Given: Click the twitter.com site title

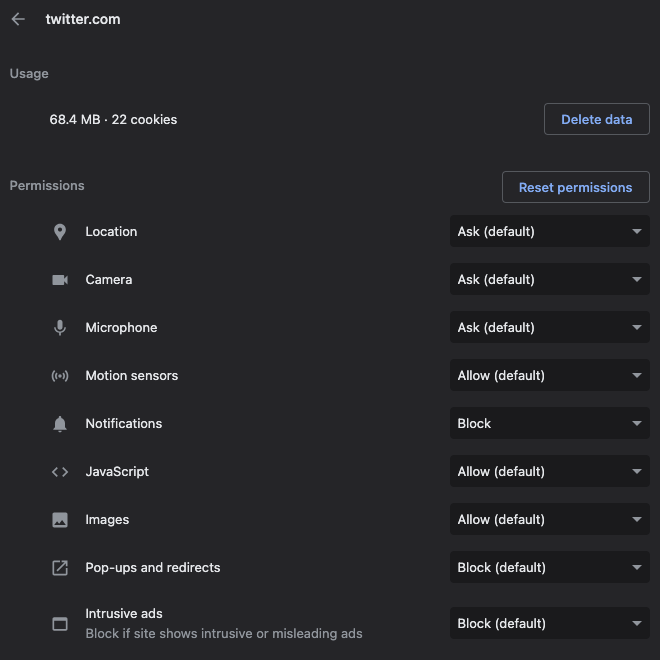Looking at the screenshot, I should point(83,19).
